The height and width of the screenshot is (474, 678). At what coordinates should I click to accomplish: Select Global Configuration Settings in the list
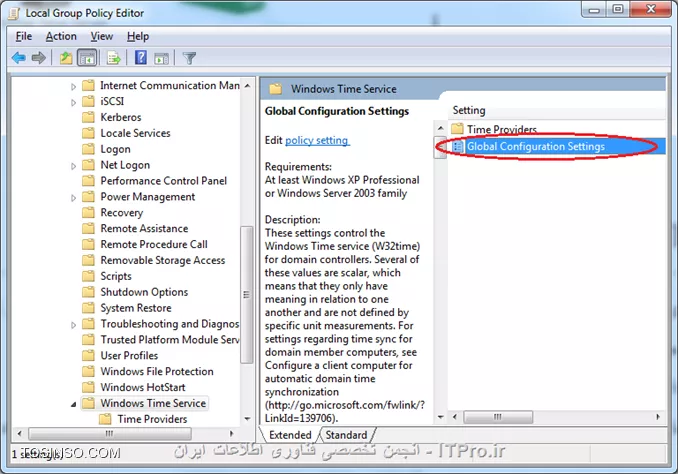(557, 147)
